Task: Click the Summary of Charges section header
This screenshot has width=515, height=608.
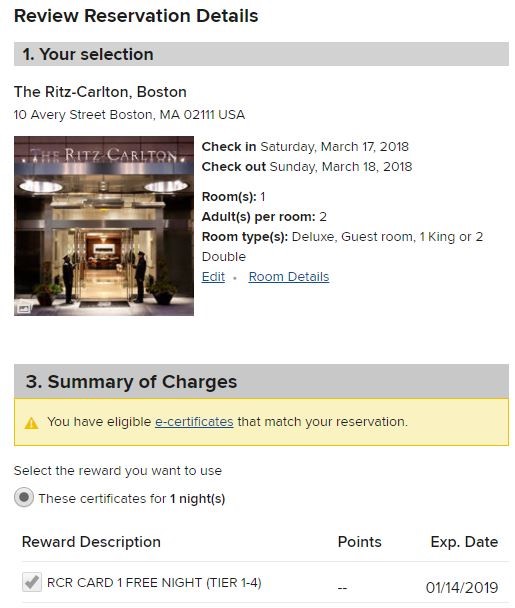Action: tap(261, 381)
